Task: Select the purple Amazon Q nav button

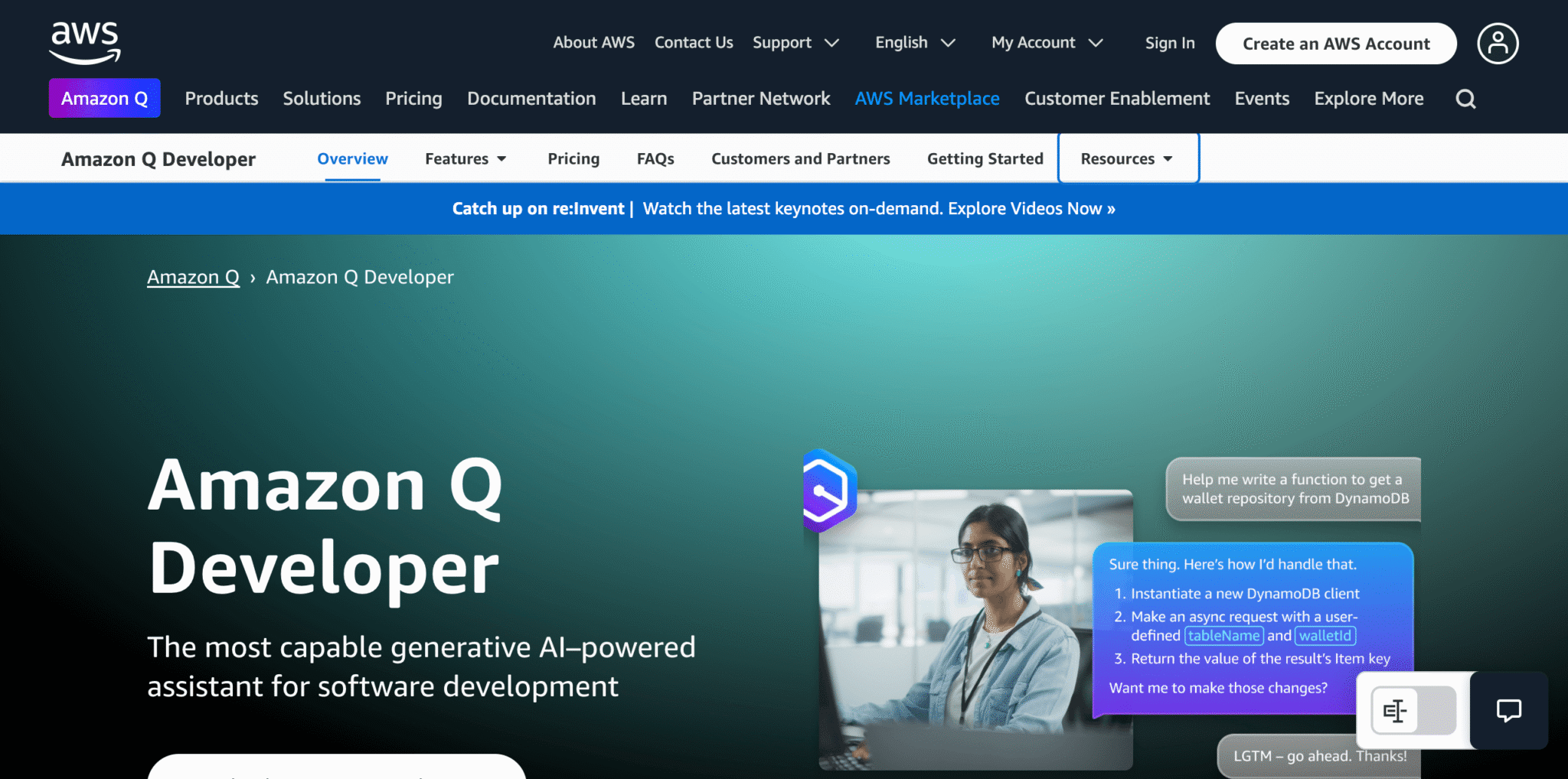Action: pyautogui.click(x=104, y=98)
